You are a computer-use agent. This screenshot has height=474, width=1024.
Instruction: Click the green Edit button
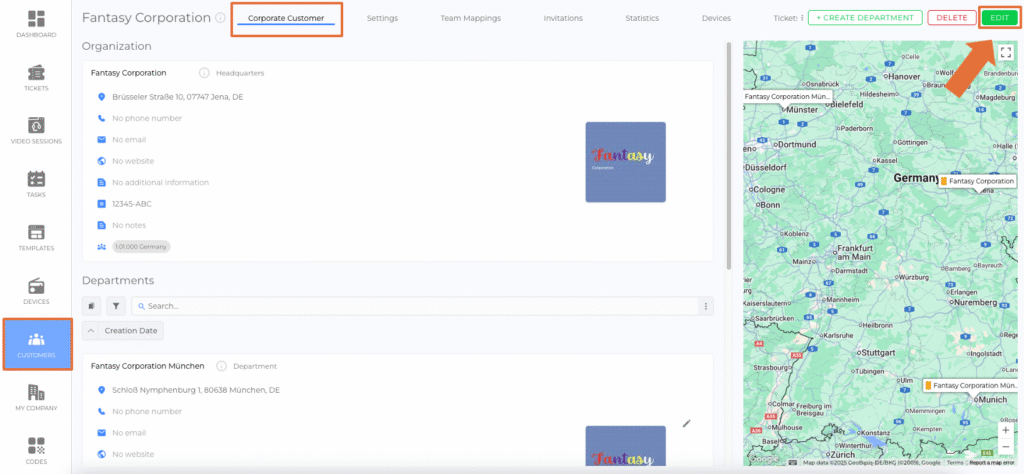tap(999, 18)
